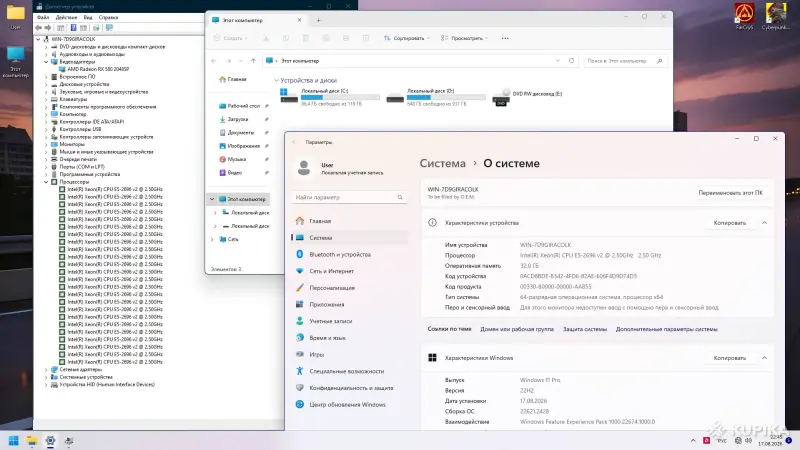The width and height of the screenshot is (800, 450).
Task: Click Система in the Settings breadcrumb
Action: [442, 164]
